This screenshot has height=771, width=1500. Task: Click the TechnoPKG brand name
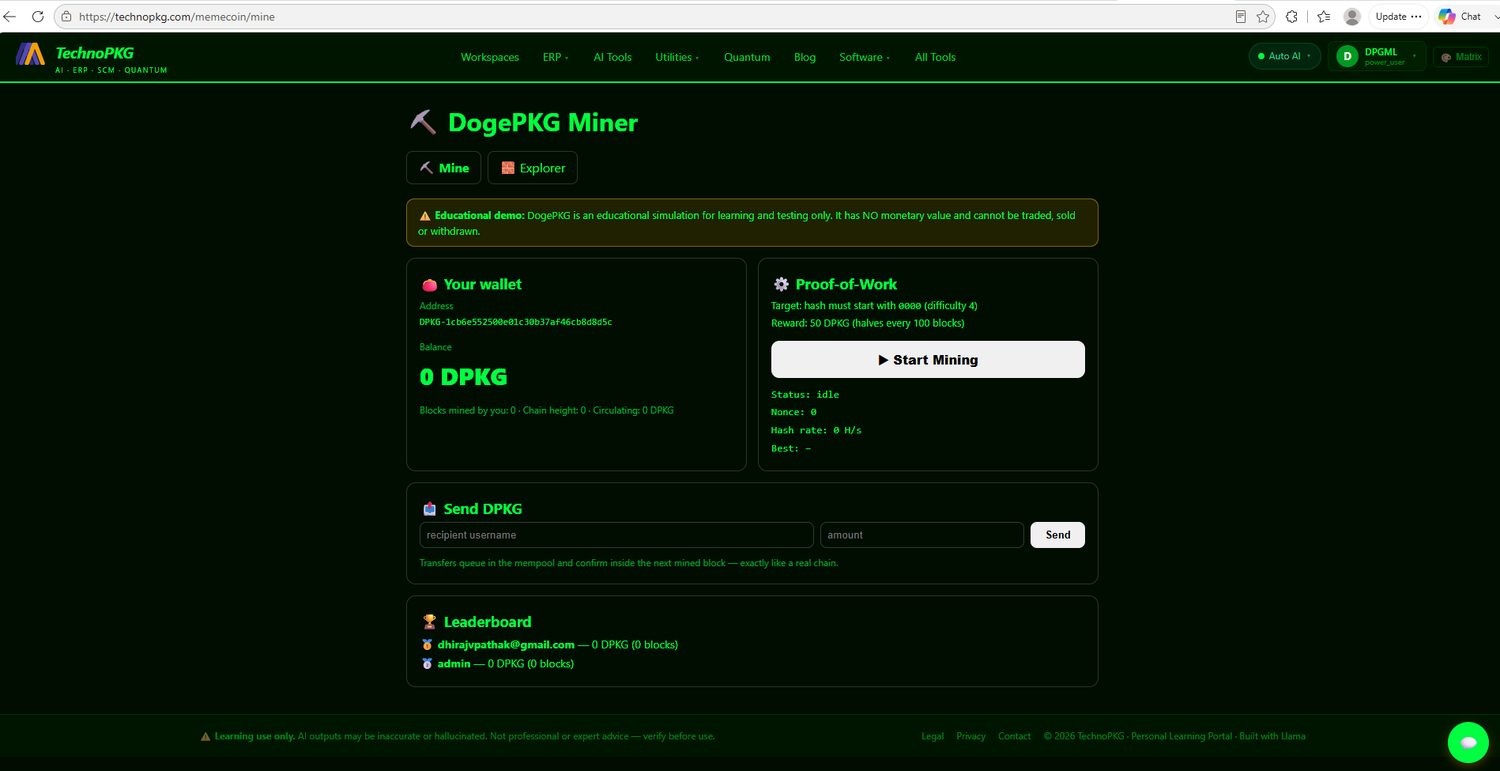tap(95, 53)
